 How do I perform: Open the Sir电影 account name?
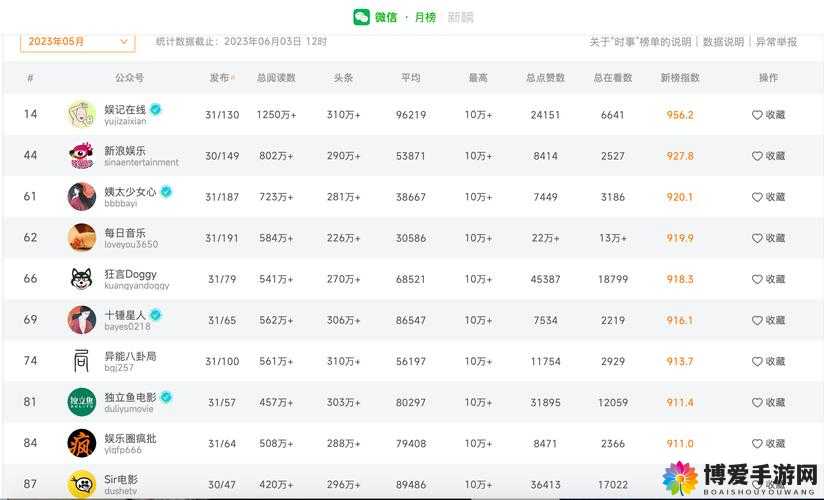[x=121, y=479]
